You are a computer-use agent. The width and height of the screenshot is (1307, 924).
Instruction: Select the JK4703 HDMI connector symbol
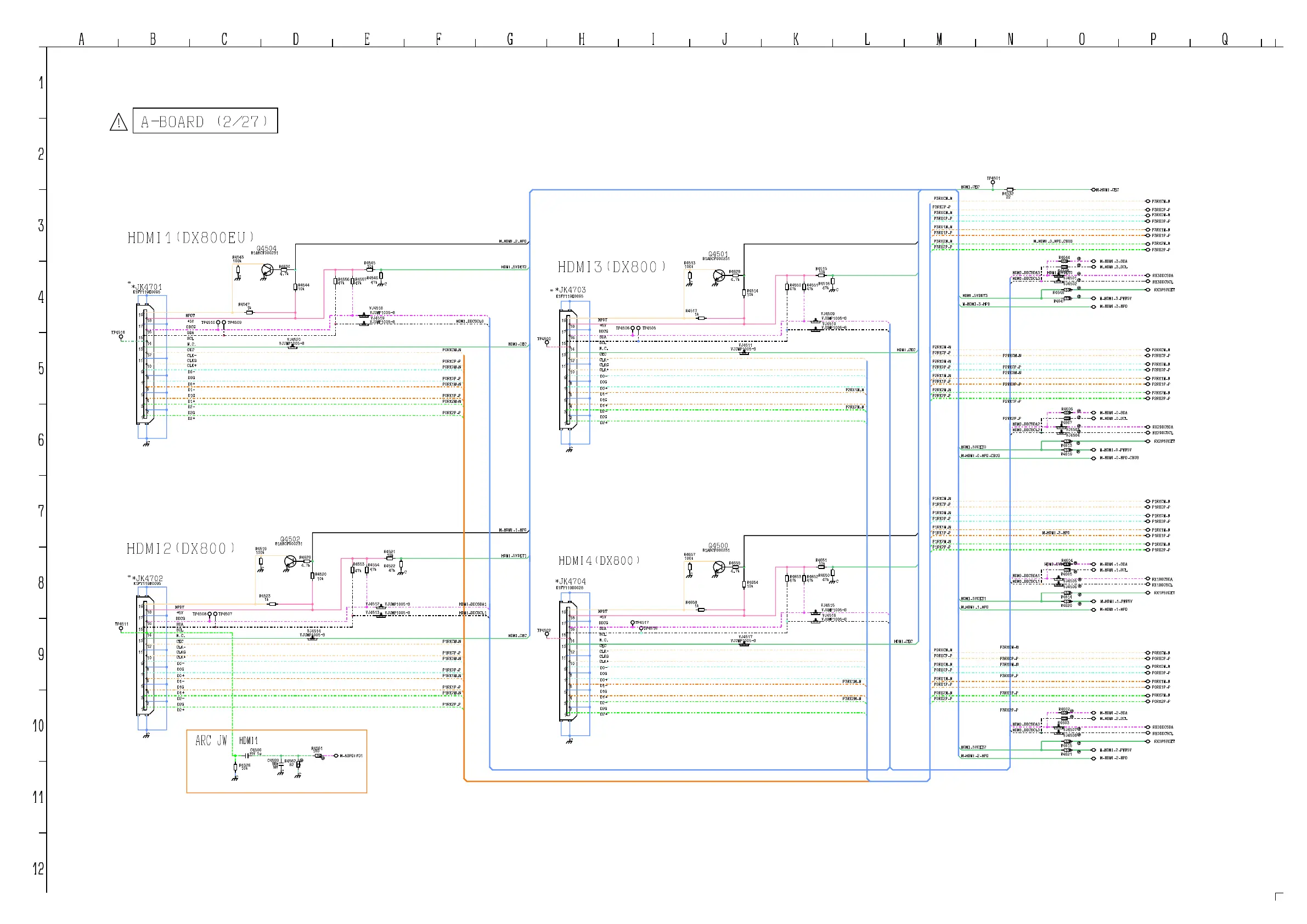click(567, 369)
